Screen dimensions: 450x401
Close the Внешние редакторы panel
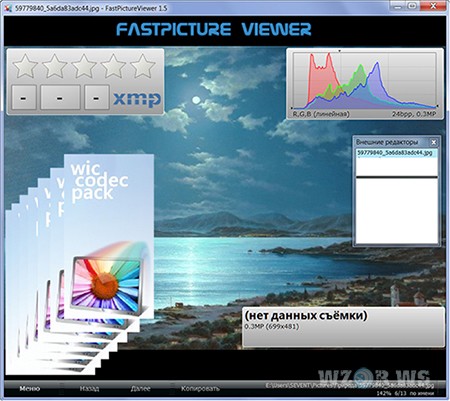[434, 142]
